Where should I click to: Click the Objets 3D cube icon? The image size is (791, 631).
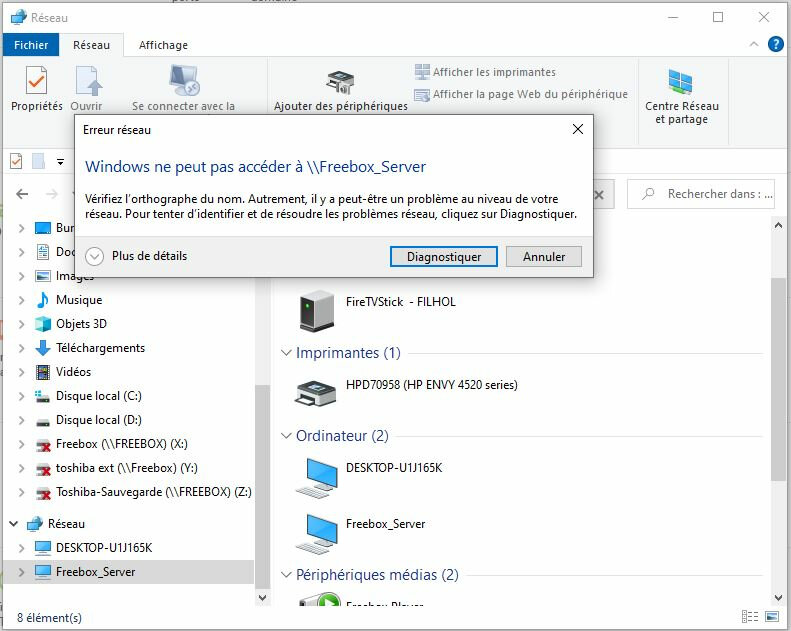(42, 324)
